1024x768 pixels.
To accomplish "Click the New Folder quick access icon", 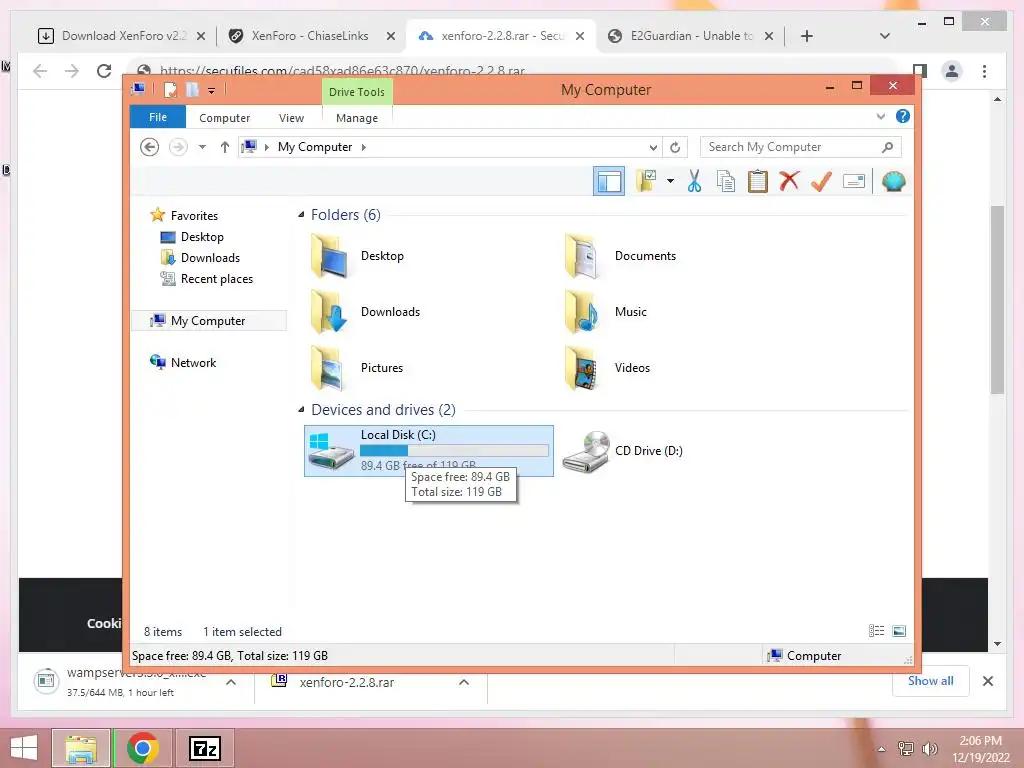I will tap(192, 90).
